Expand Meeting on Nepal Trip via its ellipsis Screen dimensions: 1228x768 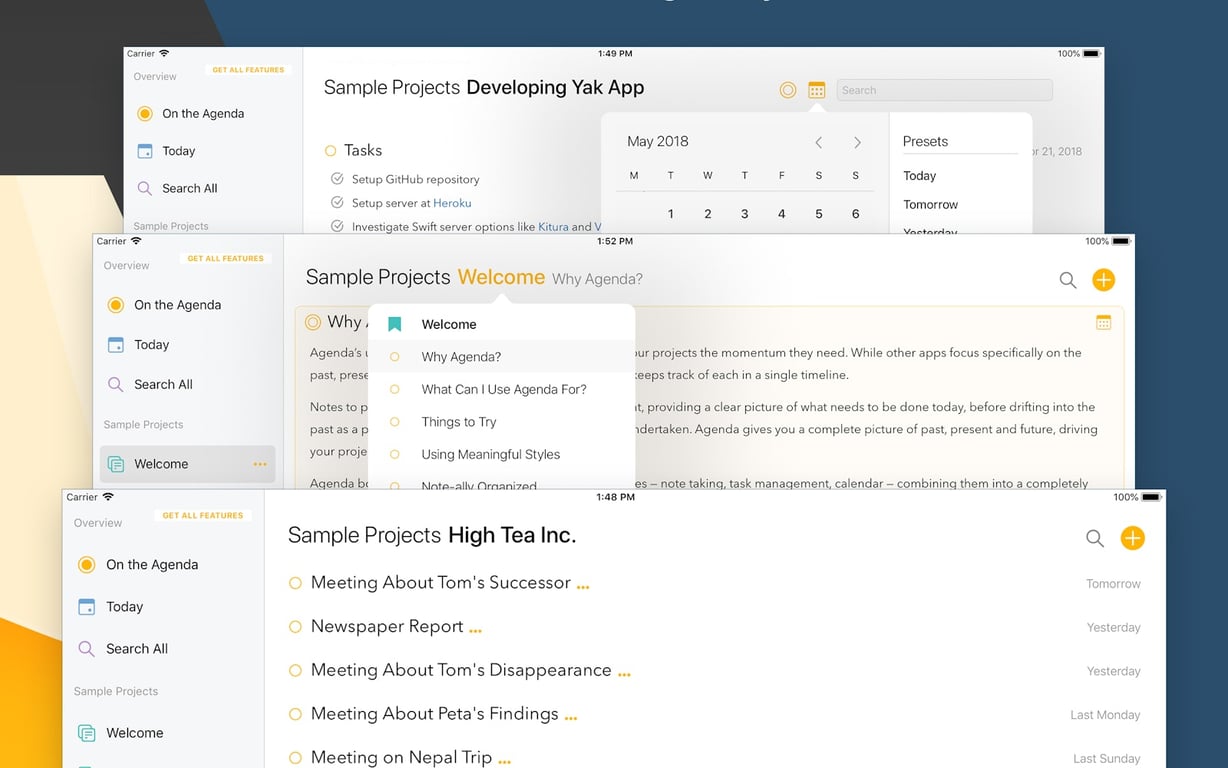click(x=506, y=760)
